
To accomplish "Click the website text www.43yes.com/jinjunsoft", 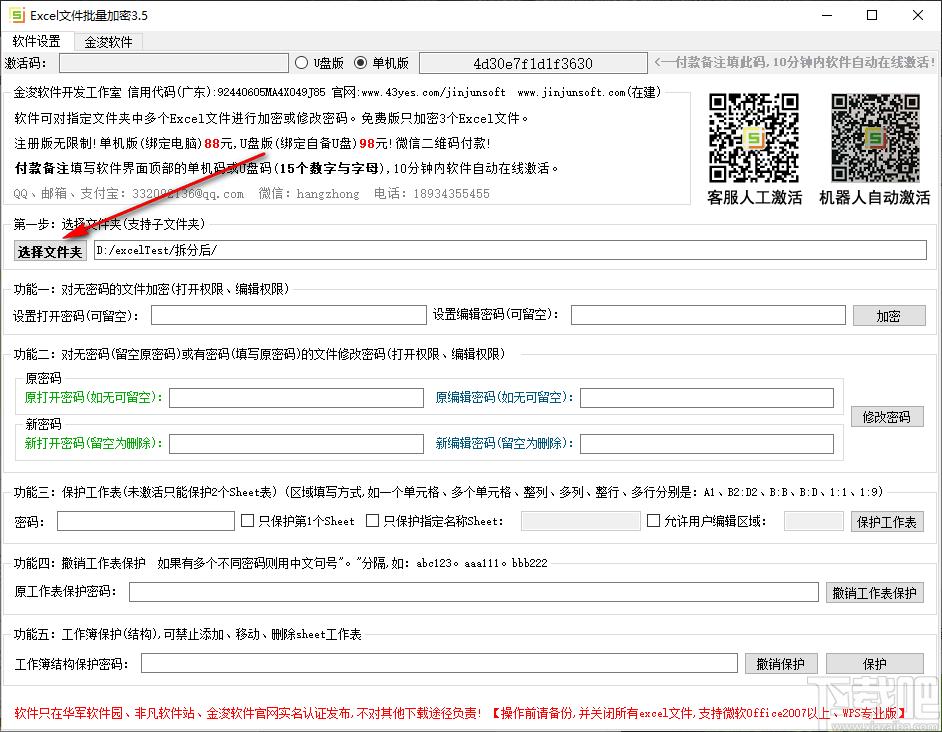I will tap(433, 93).
